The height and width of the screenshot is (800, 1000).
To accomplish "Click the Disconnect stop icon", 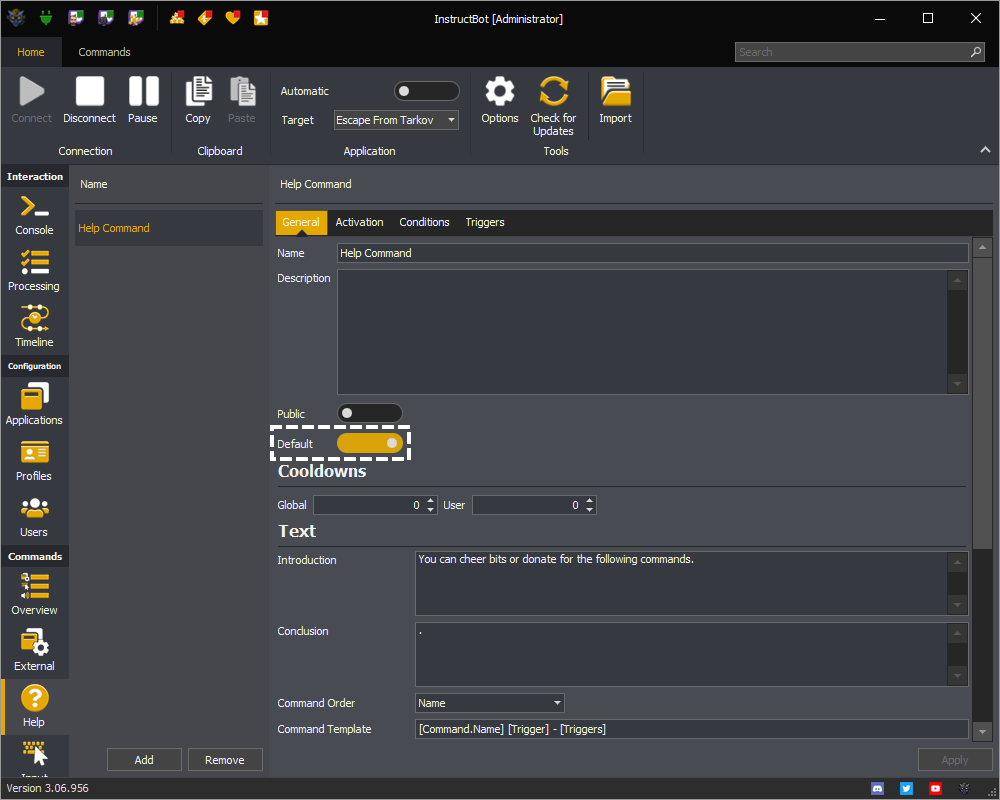I will [90, 91].
